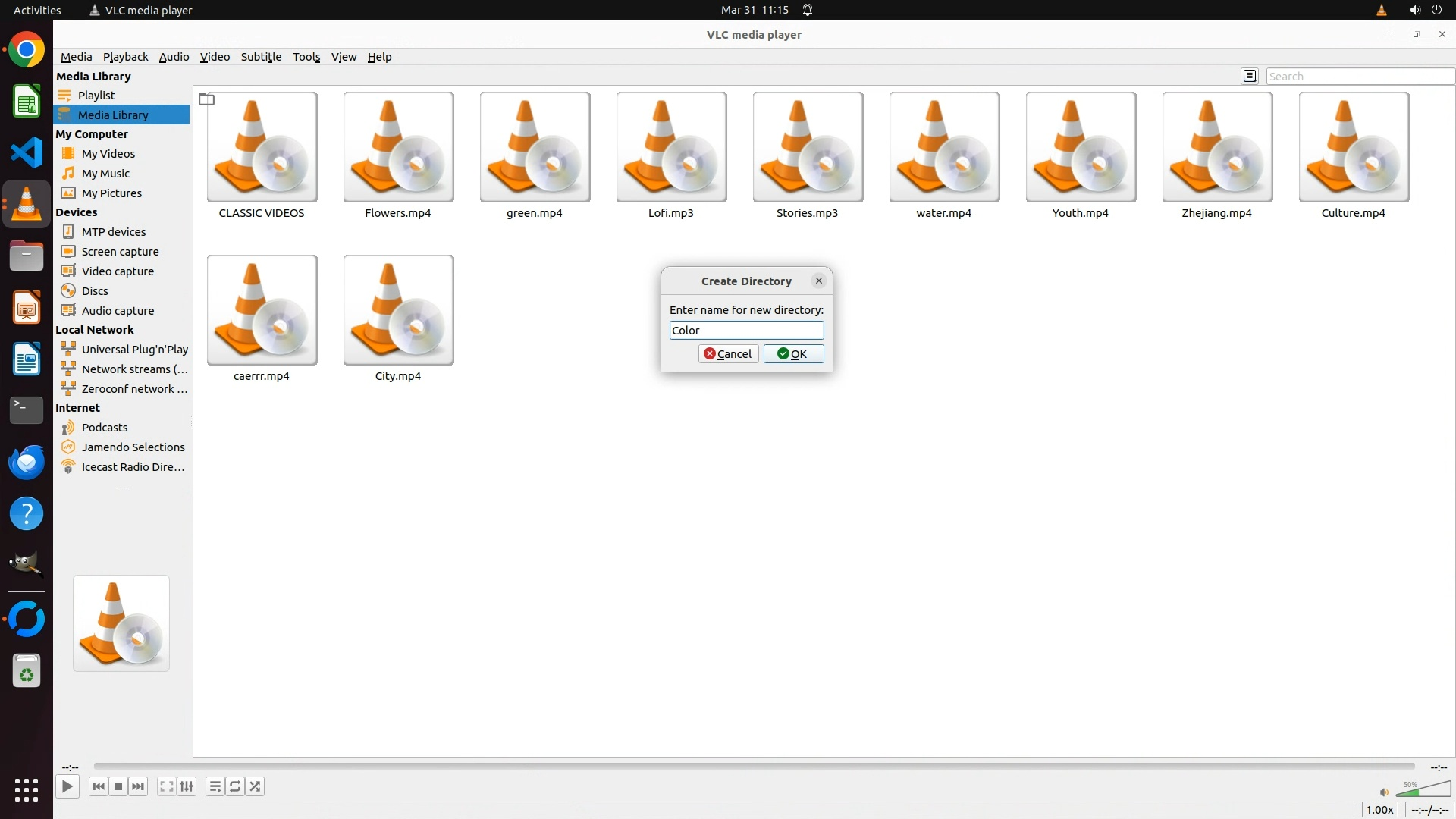The width and height of the screenshot is (1456, 819).
Task: Go to previous media in playlist
Action: (98, 786)
